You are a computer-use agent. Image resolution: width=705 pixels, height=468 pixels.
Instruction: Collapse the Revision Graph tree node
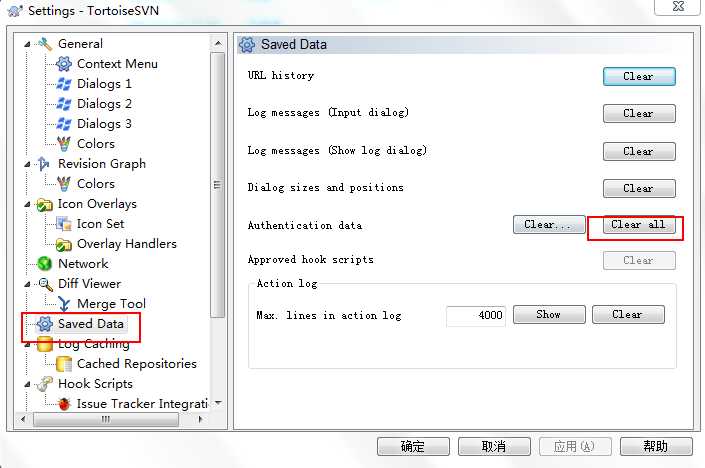click(x=27, y=164)
